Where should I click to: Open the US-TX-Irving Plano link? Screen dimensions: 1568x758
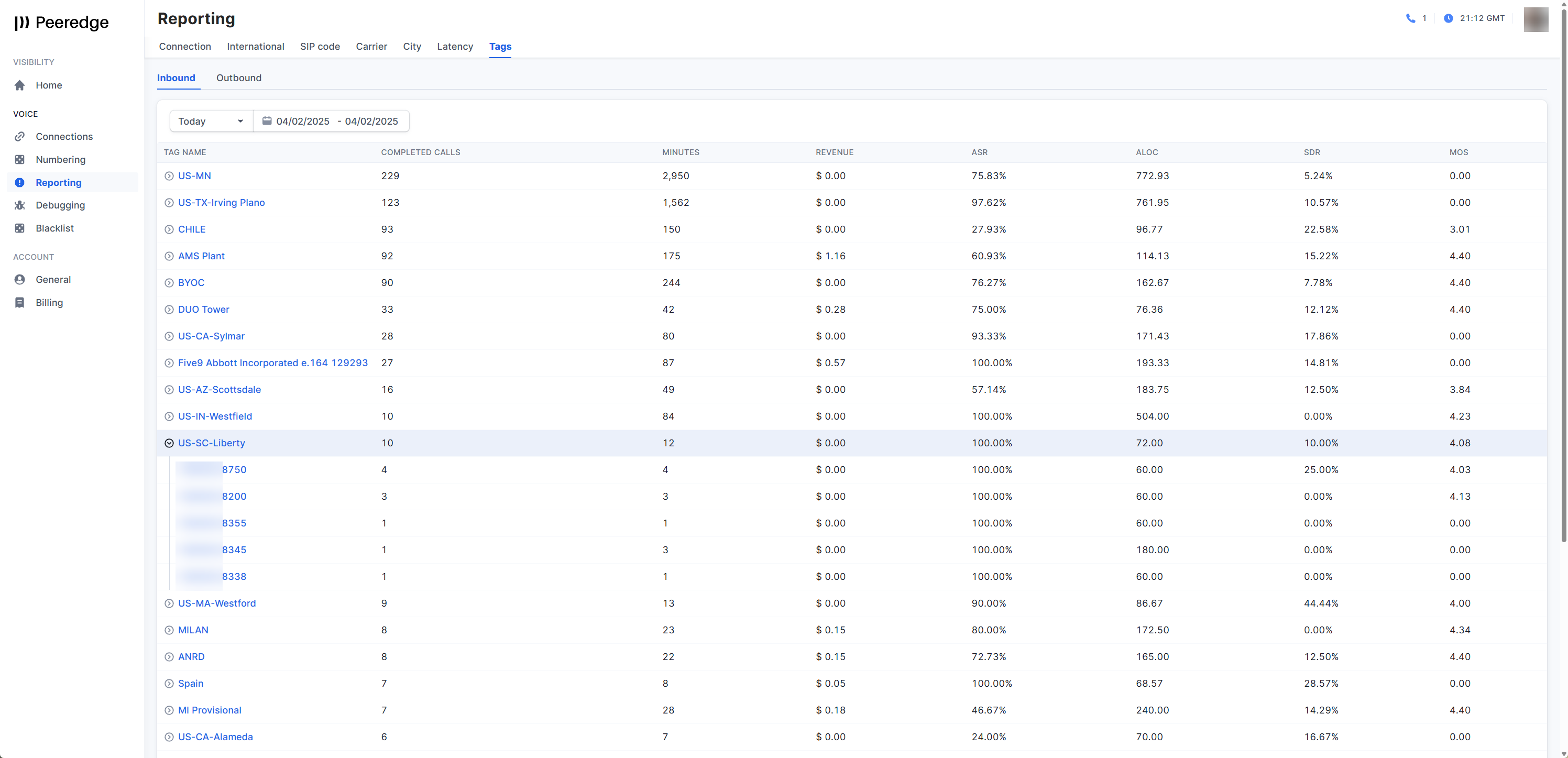pyautogui.click(x=221, y=203)
